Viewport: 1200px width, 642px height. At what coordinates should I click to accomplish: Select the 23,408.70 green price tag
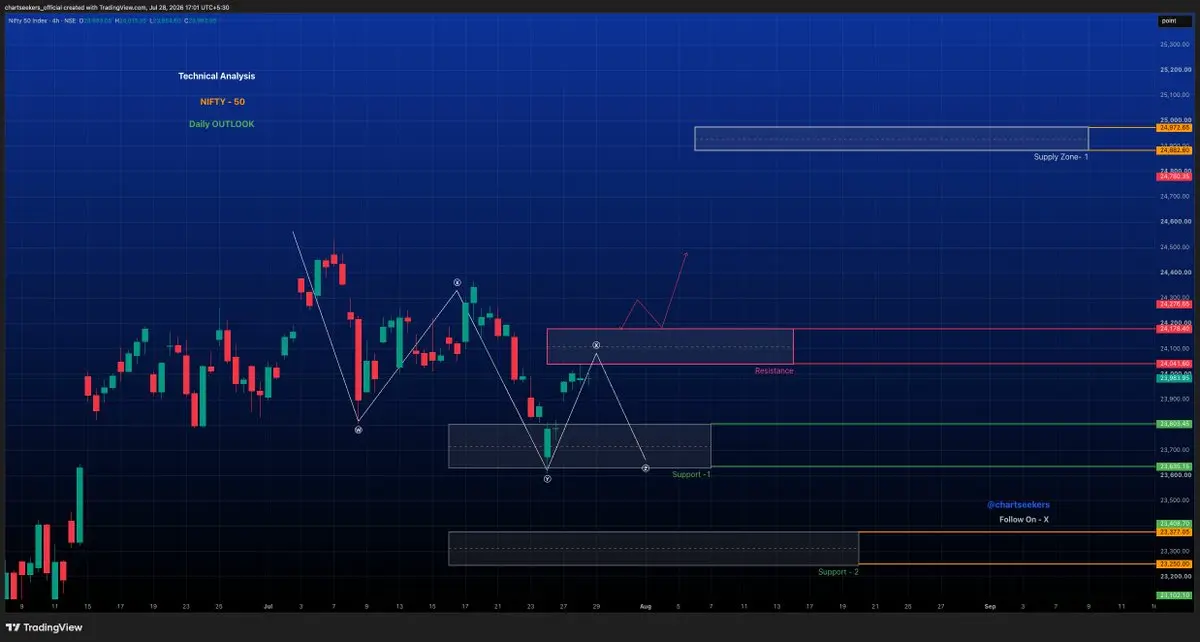(1174, 524)
